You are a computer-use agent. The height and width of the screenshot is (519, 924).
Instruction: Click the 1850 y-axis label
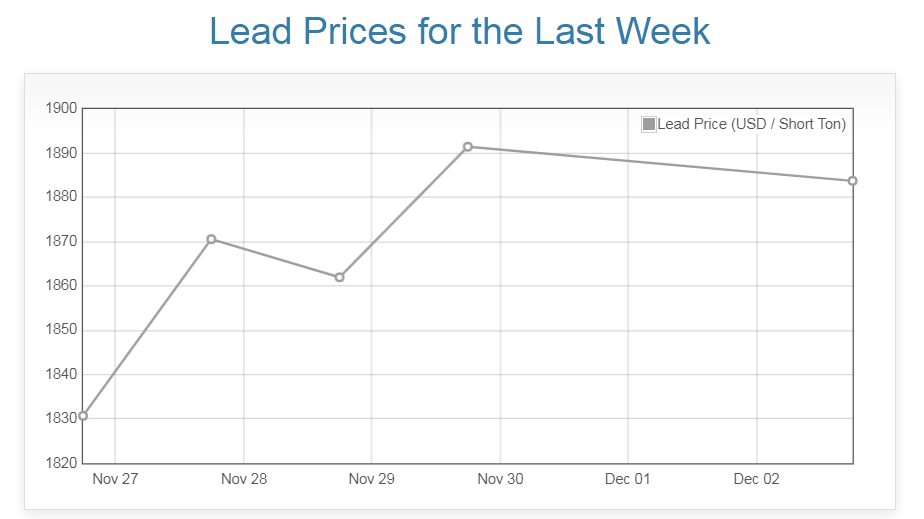[x=62, y=330]
